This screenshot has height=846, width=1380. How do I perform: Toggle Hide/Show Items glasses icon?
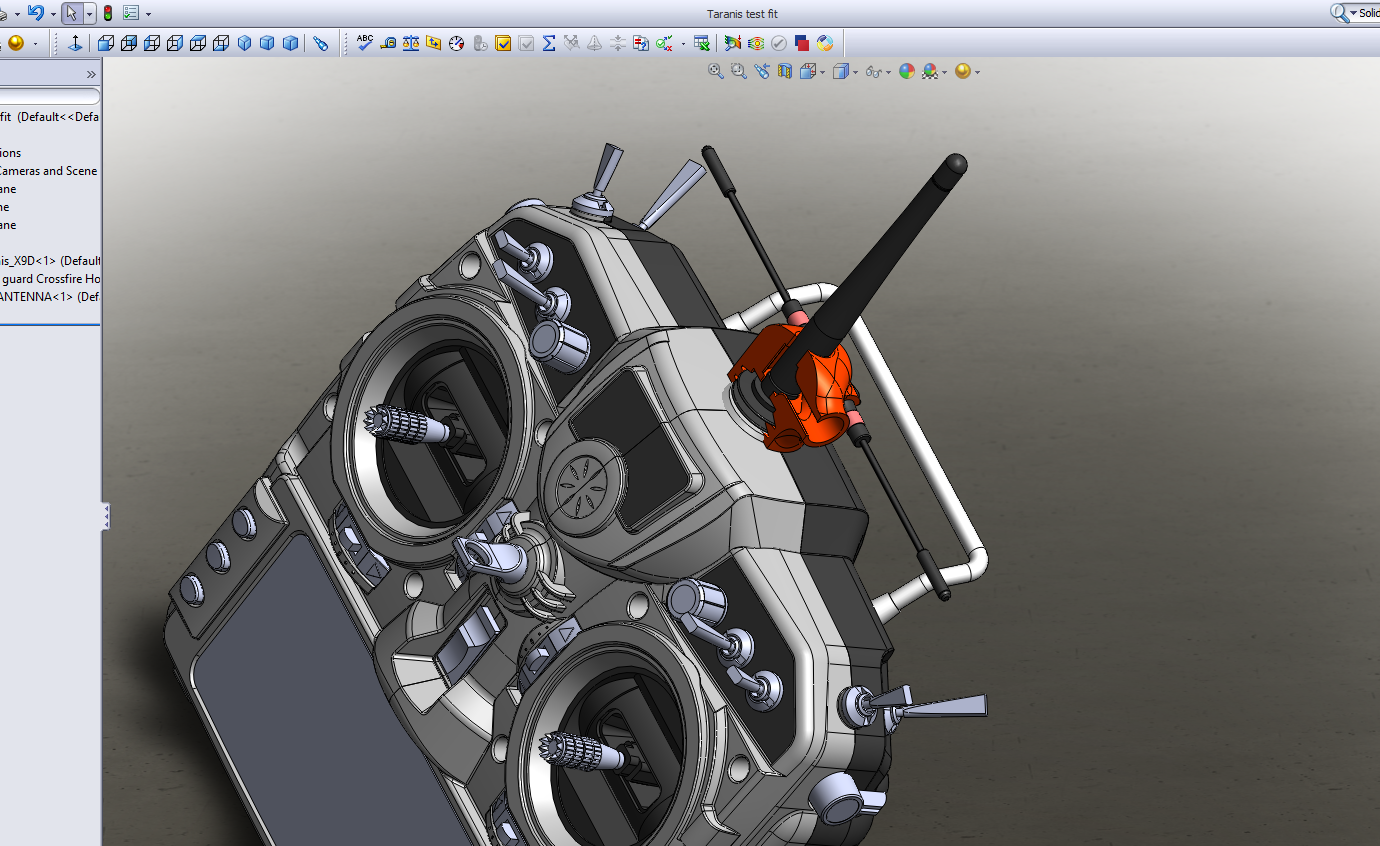[874, 72]
